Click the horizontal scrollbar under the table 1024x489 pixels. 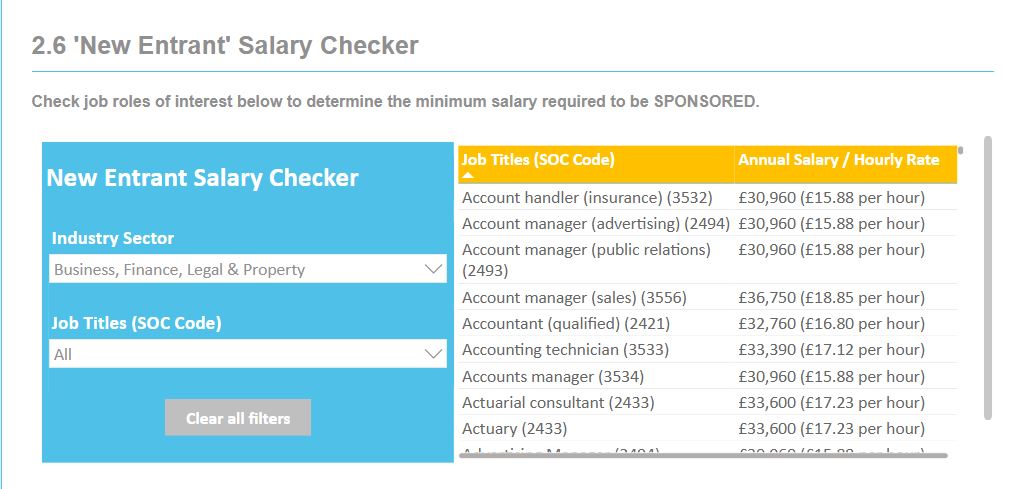(x=702, y=455)
